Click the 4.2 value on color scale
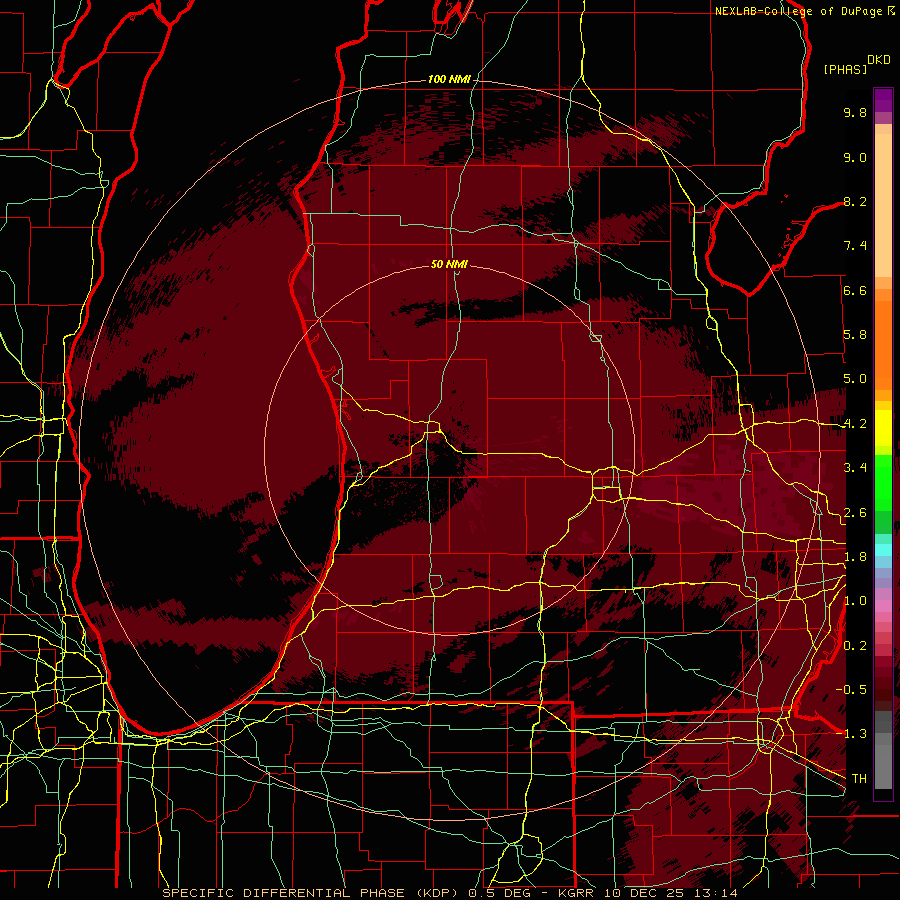The image size is (900, 900). coord(855,424)
